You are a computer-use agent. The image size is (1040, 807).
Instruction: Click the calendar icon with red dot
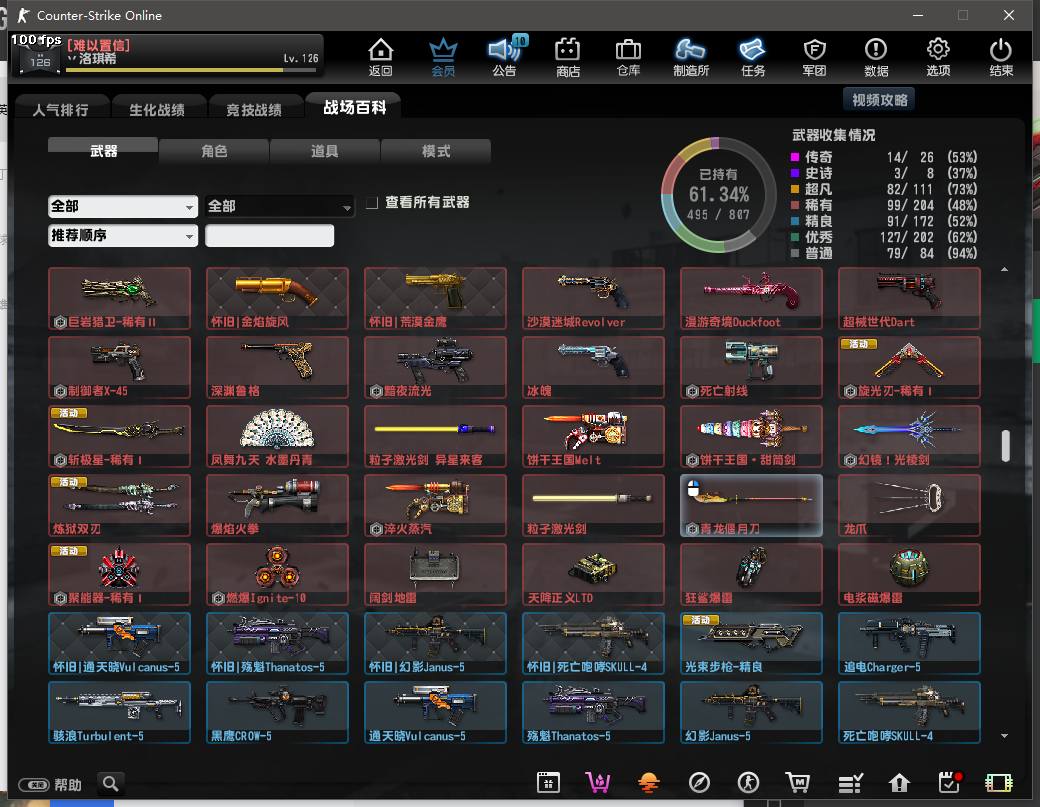pos(950,783)
